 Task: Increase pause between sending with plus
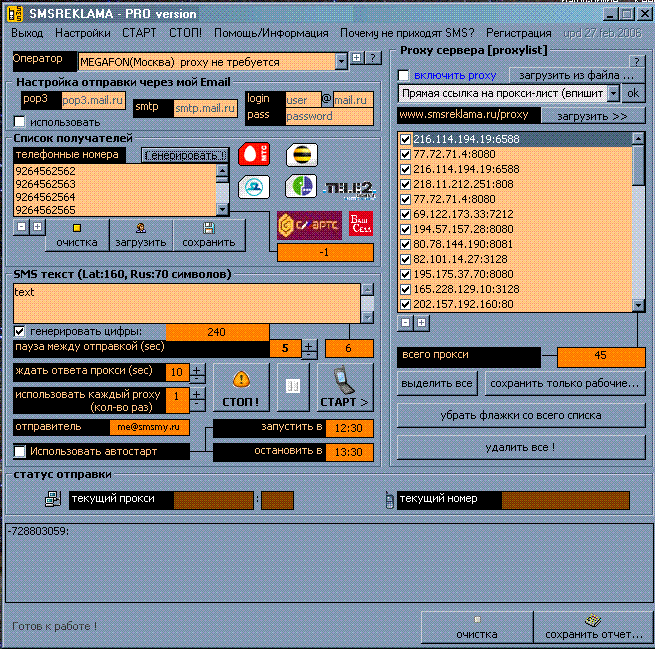[309, 345]
